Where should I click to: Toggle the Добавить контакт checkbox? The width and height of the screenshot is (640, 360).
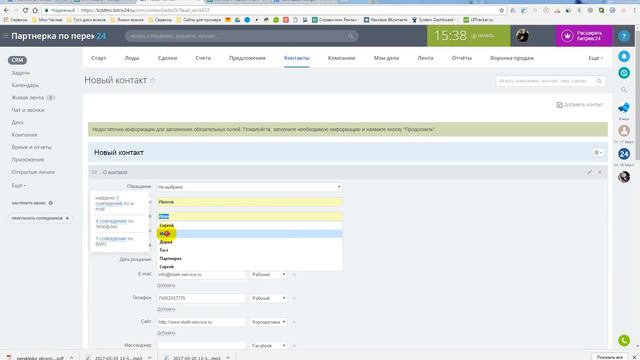point(560,105)
